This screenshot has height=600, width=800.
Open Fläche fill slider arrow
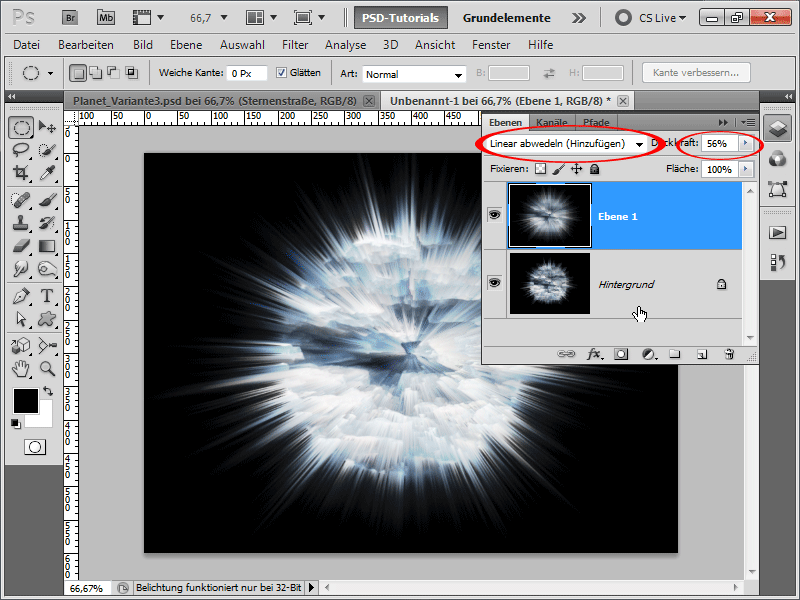(x=746, y=169)
